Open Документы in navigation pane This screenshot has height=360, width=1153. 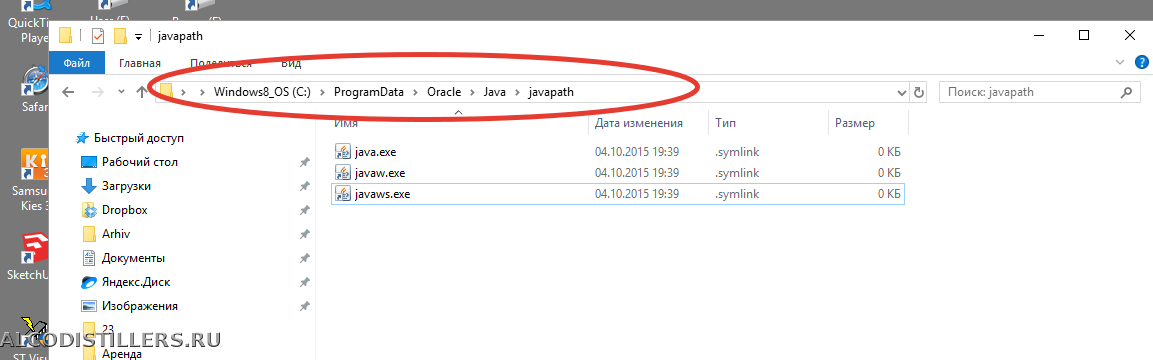pos(133,258)
